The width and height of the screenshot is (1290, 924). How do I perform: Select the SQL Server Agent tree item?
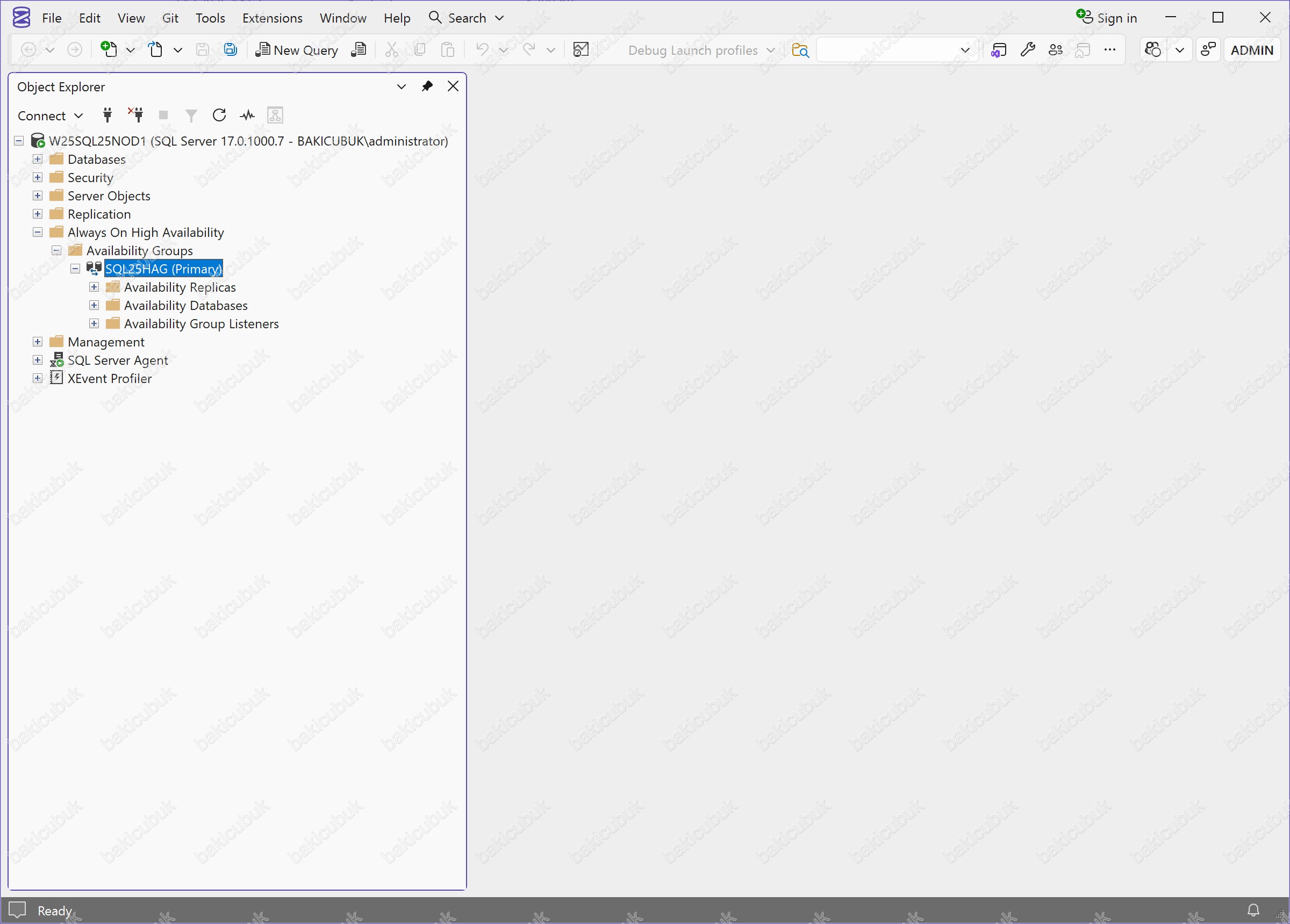[118, 360]
